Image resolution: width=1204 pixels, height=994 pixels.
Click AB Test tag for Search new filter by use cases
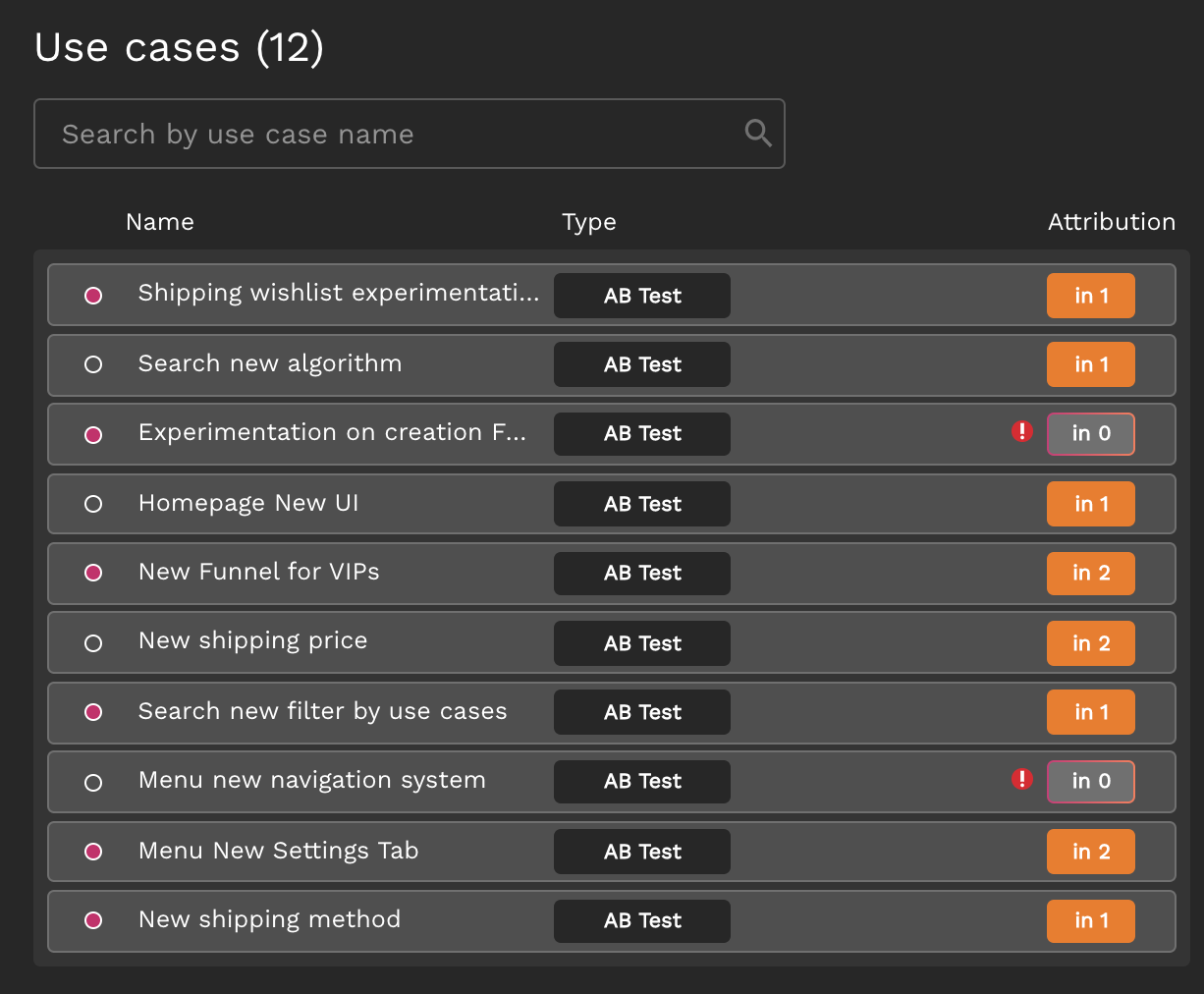642,712
